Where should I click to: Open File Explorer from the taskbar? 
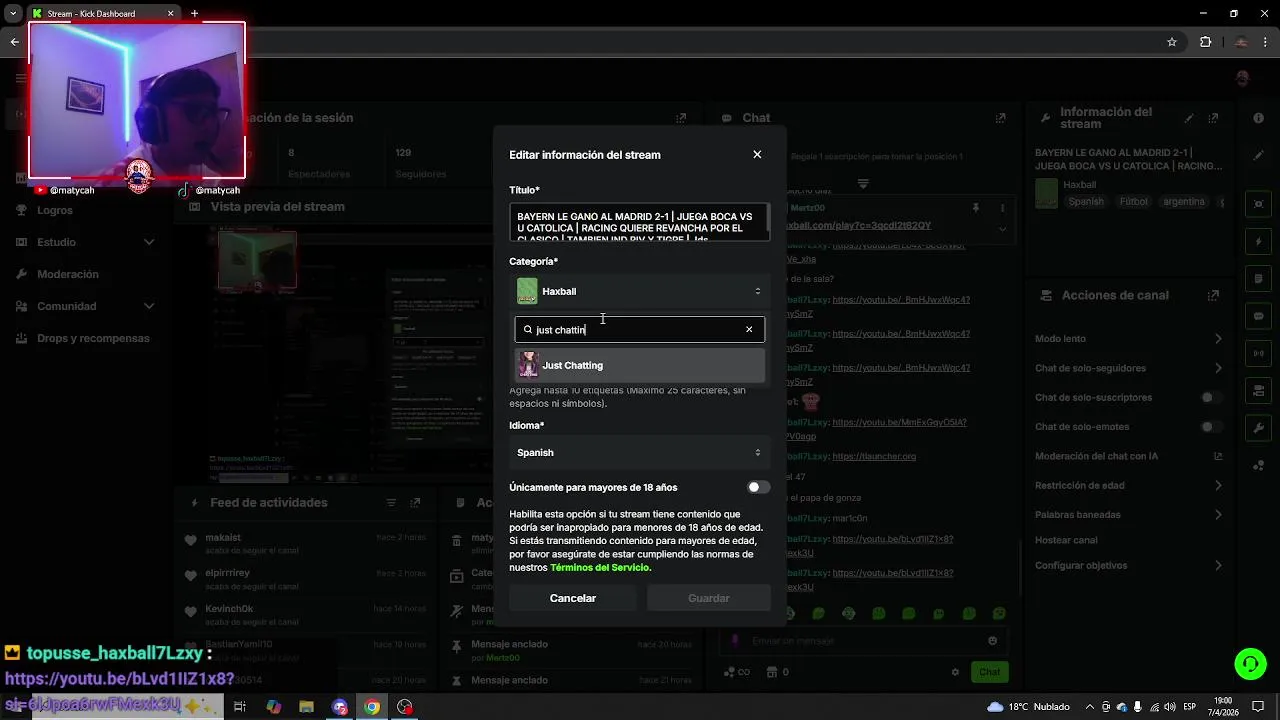(306, 707)
